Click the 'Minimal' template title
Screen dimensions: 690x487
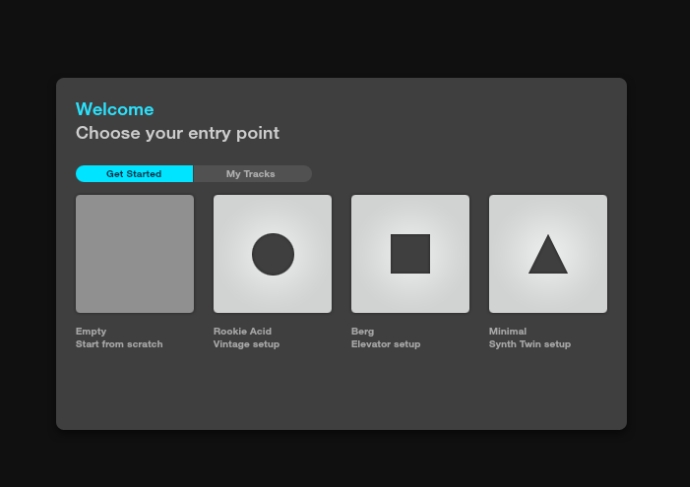click(508, 331)
